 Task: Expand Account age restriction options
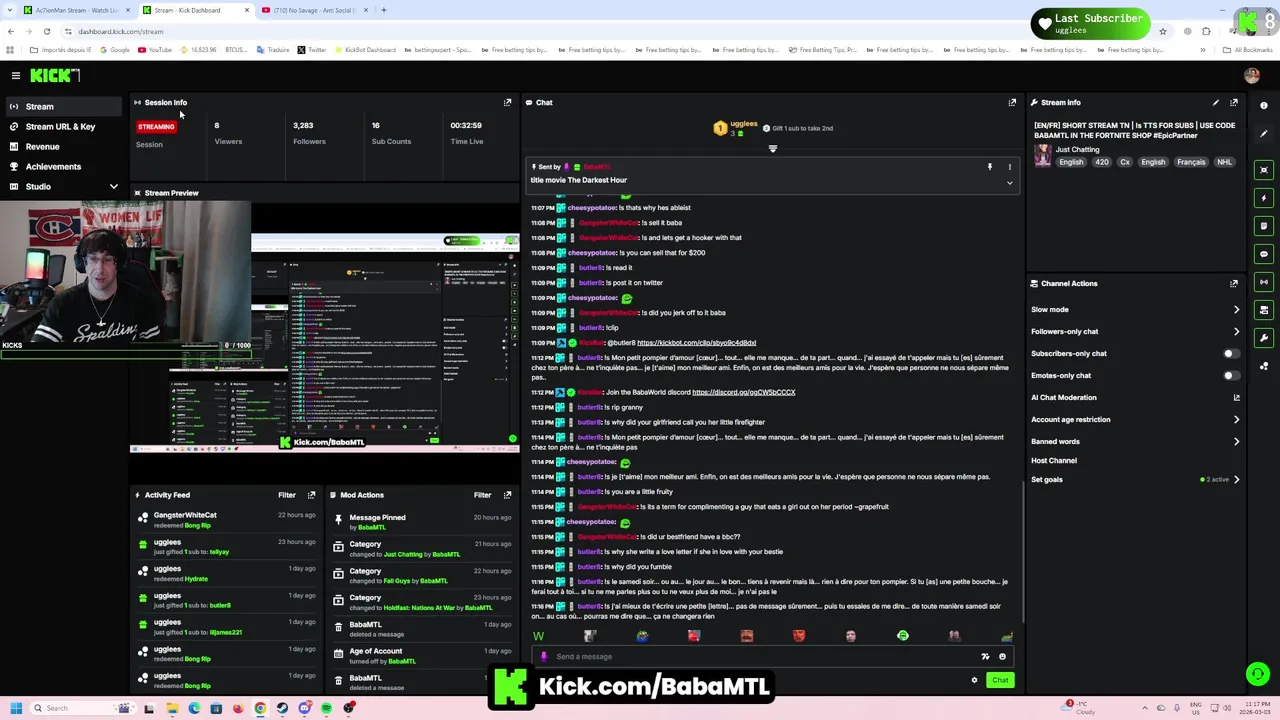click(x=1236, y=420)
